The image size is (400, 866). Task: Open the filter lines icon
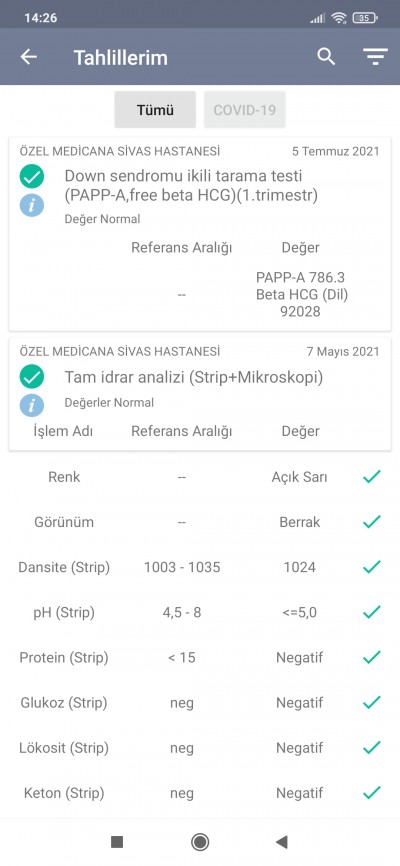(x=375, y=57)
